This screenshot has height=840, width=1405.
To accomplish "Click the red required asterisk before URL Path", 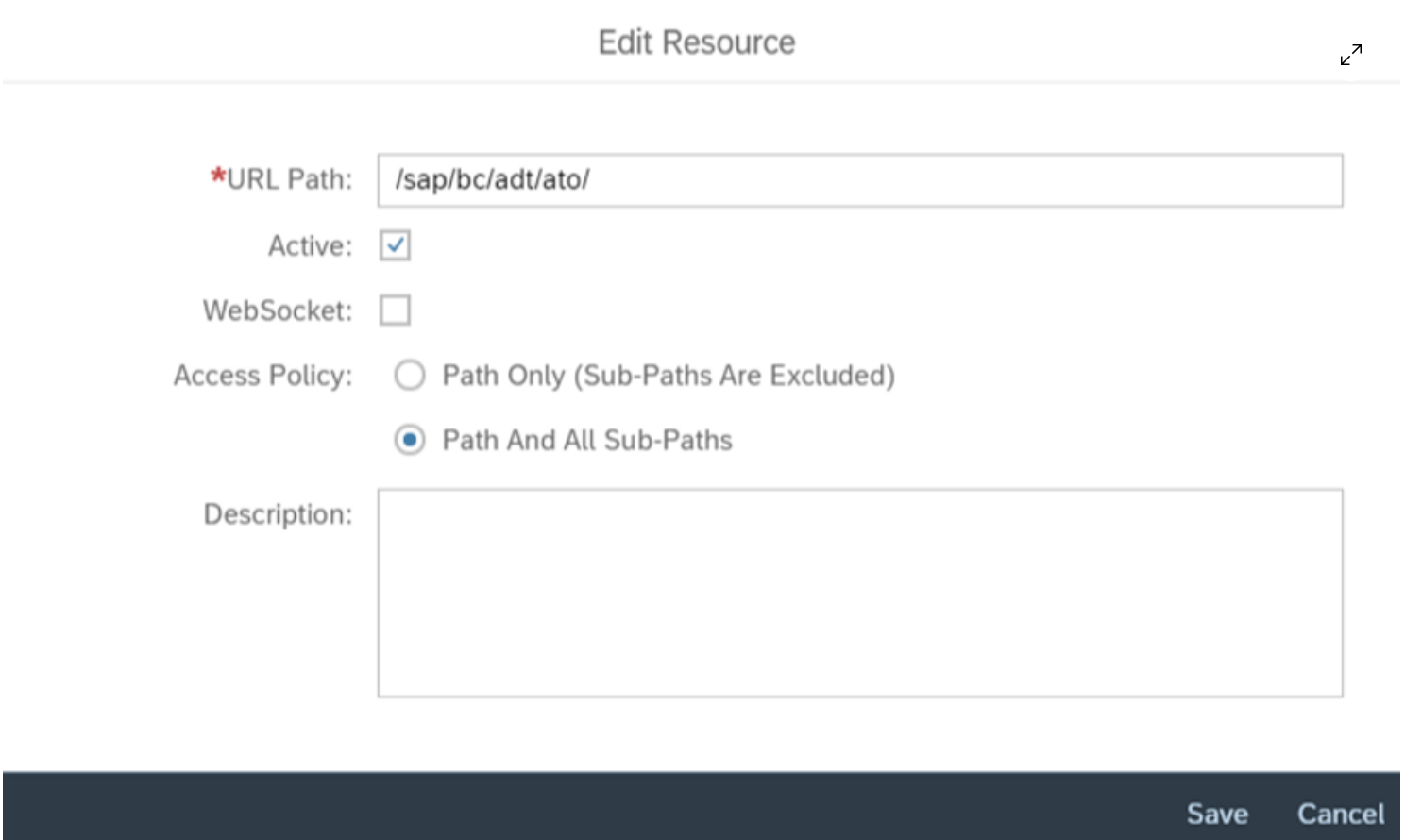I will (x=217, y=176).
